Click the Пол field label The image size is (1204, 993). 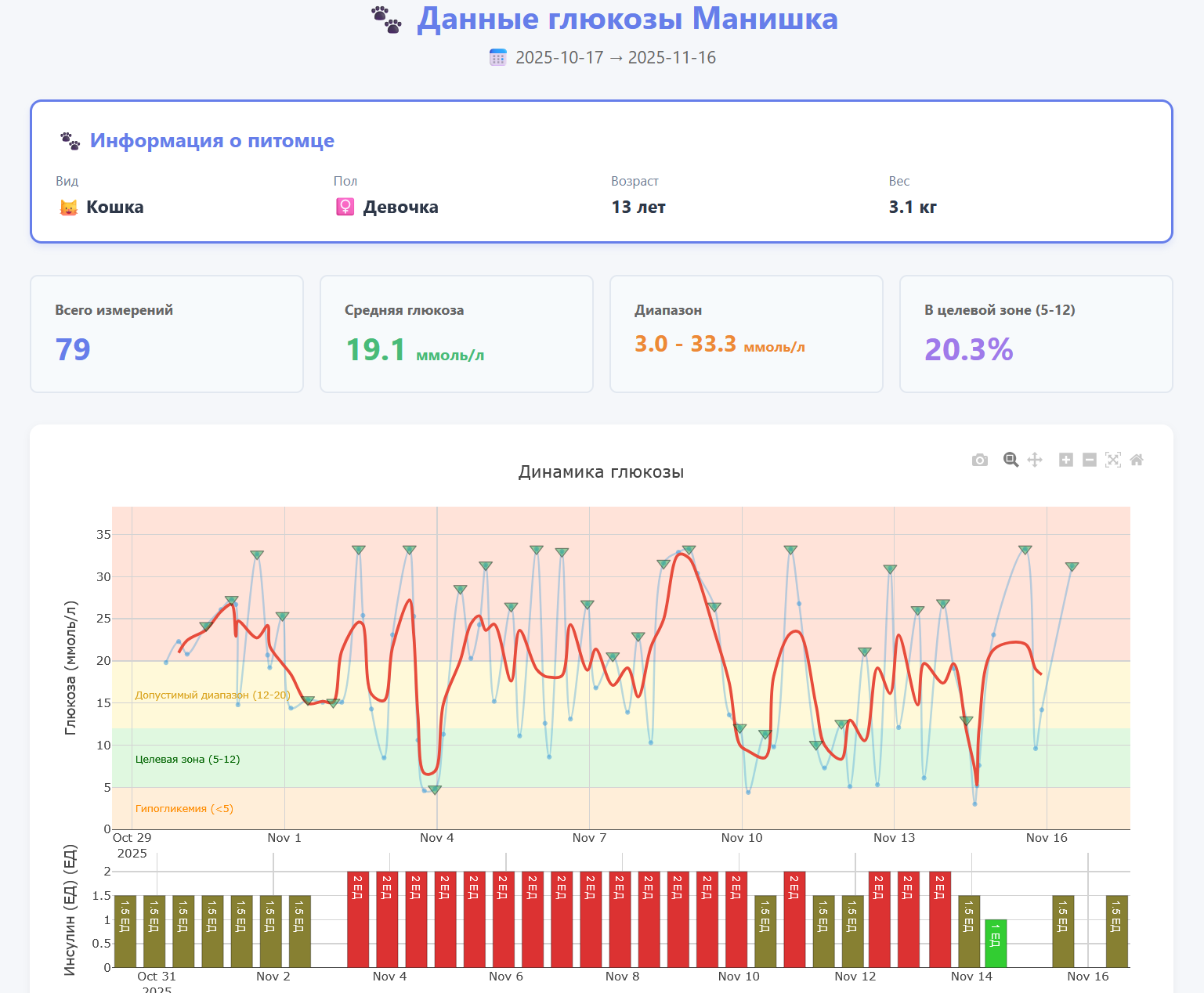345,181
